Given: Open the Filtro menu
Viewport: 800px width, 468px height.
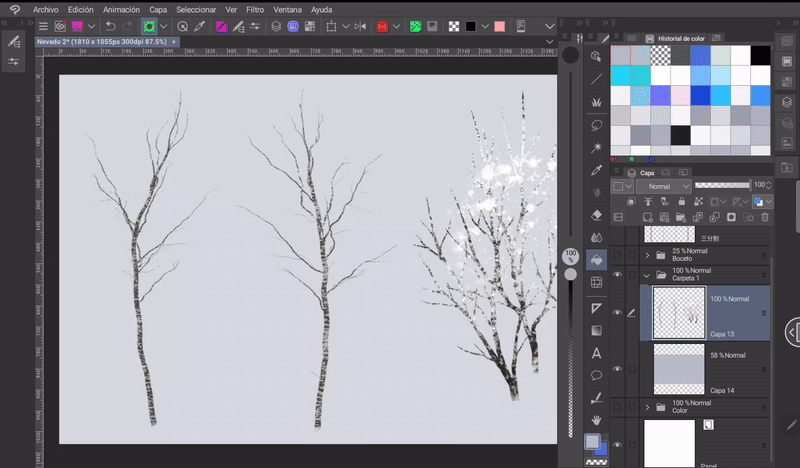Looking at the screenshot, I should pyautogui.click(x=255, y=9).
